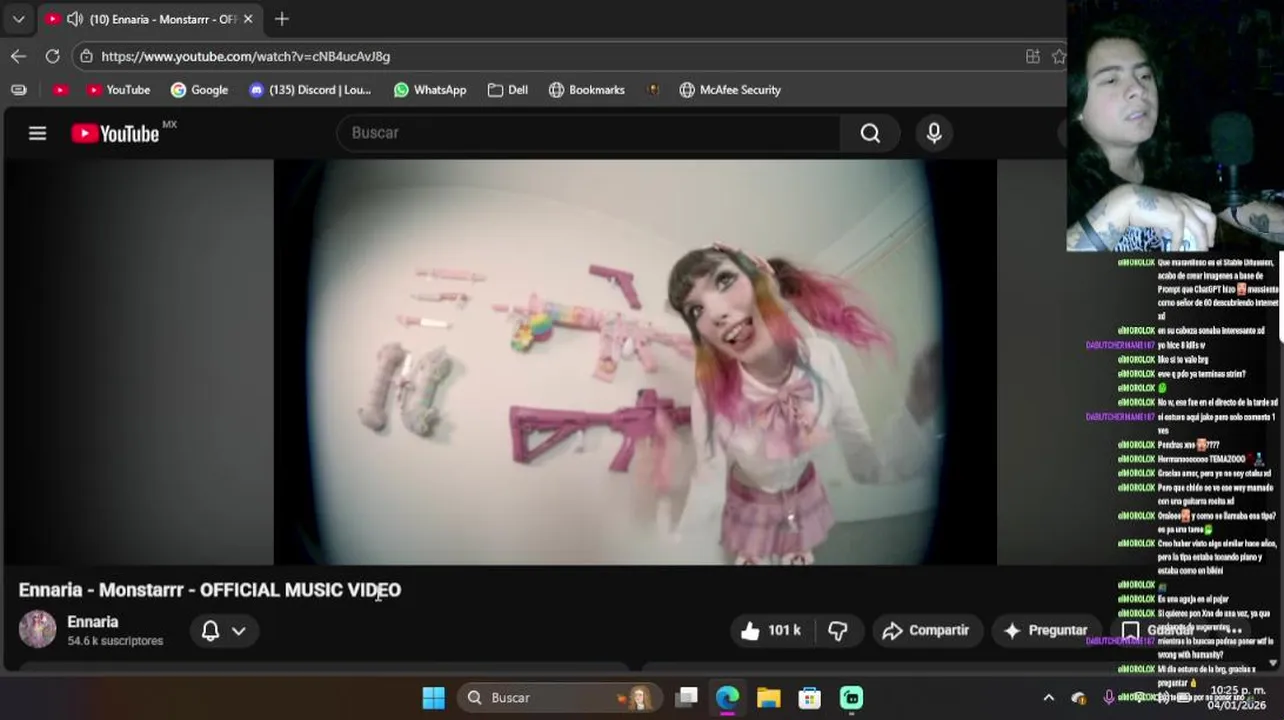
Task: Open File Explorer from the taskbar
Action: pos(769,698)
